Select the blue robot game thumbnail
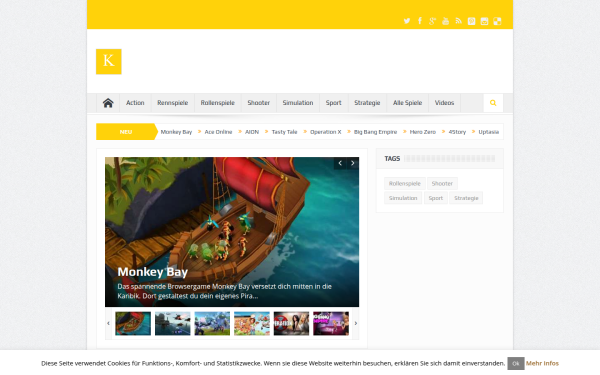The image size is (600, 375). [212, 323]
